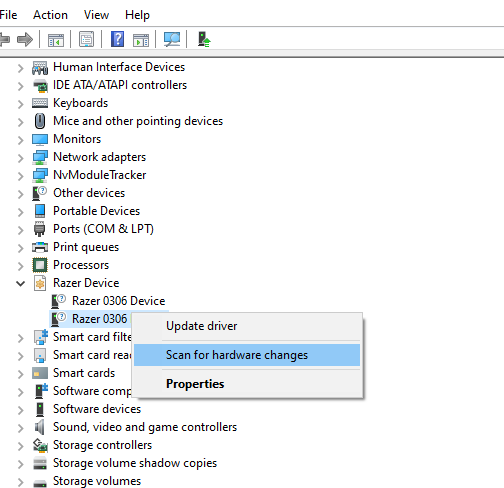Select the Razer 0306 Device entry
The width and height of the screenshot is (504, 488).
118,301
